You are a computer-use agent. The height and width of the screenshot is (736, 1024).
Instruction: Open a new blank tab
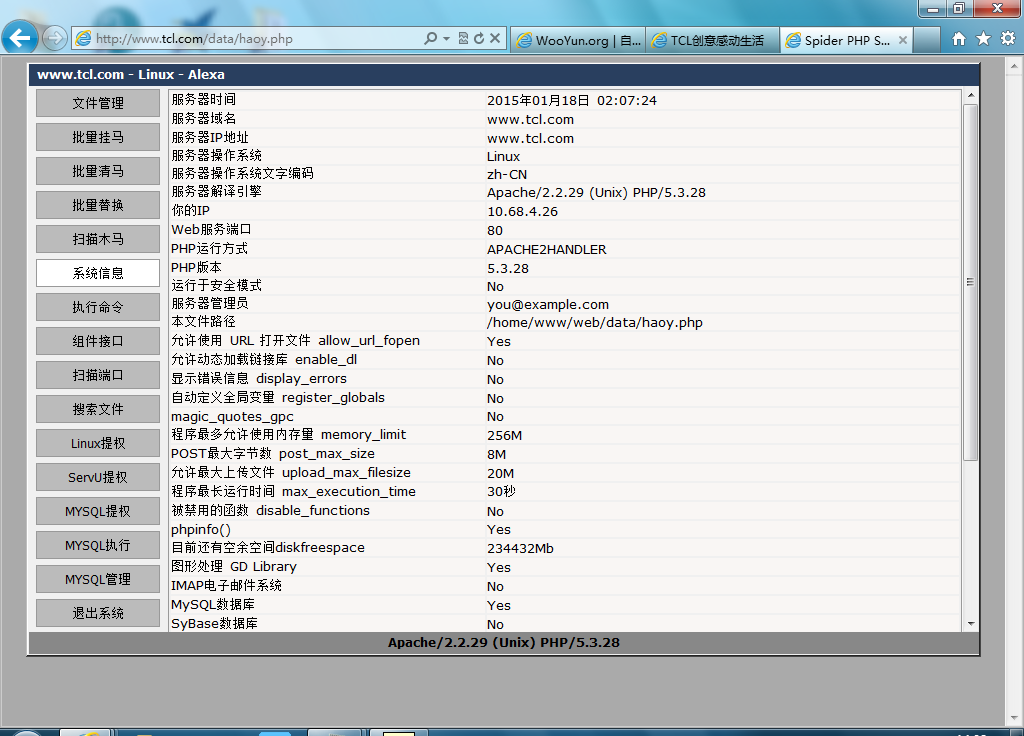[x=926, y=40]
